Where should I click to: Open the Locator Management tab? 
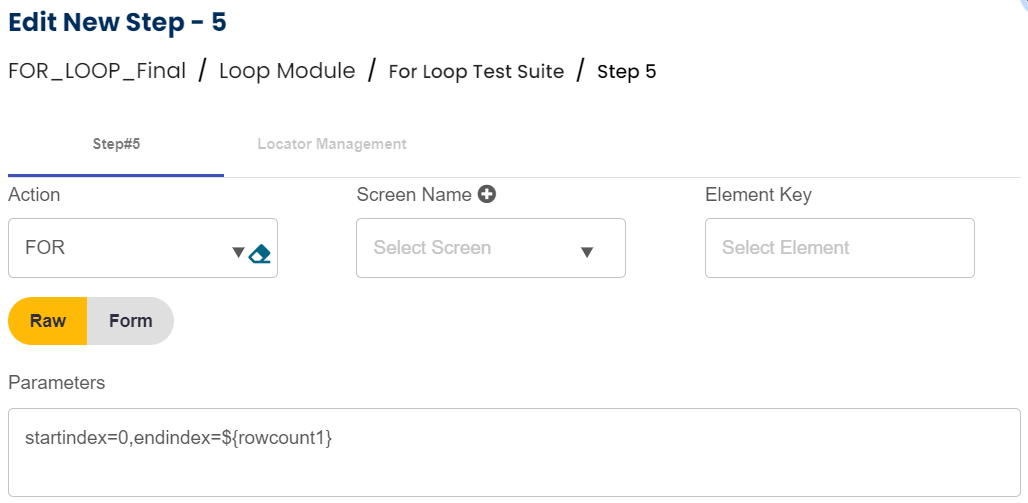pos(332,144)
